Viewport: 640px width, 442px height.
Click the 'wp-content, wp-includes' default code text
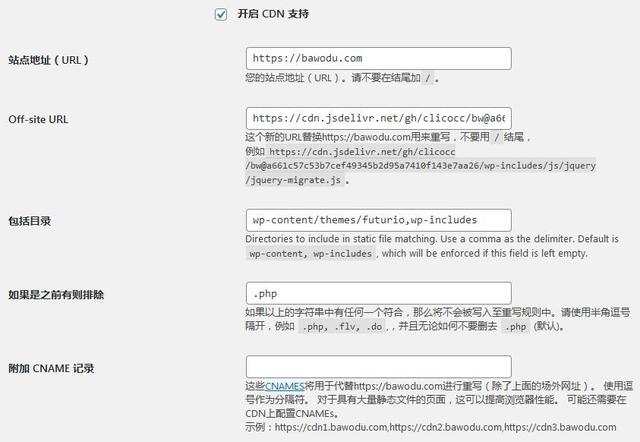coord(310,254)
